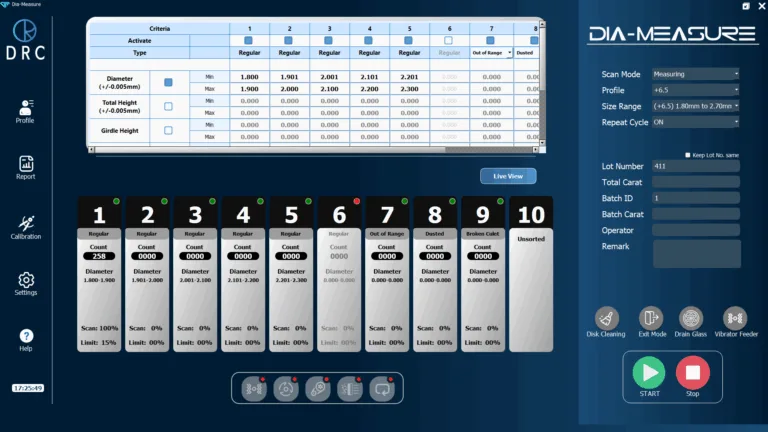
Task: Click the horizontal scrollbar right arrow
Action: 535,150
